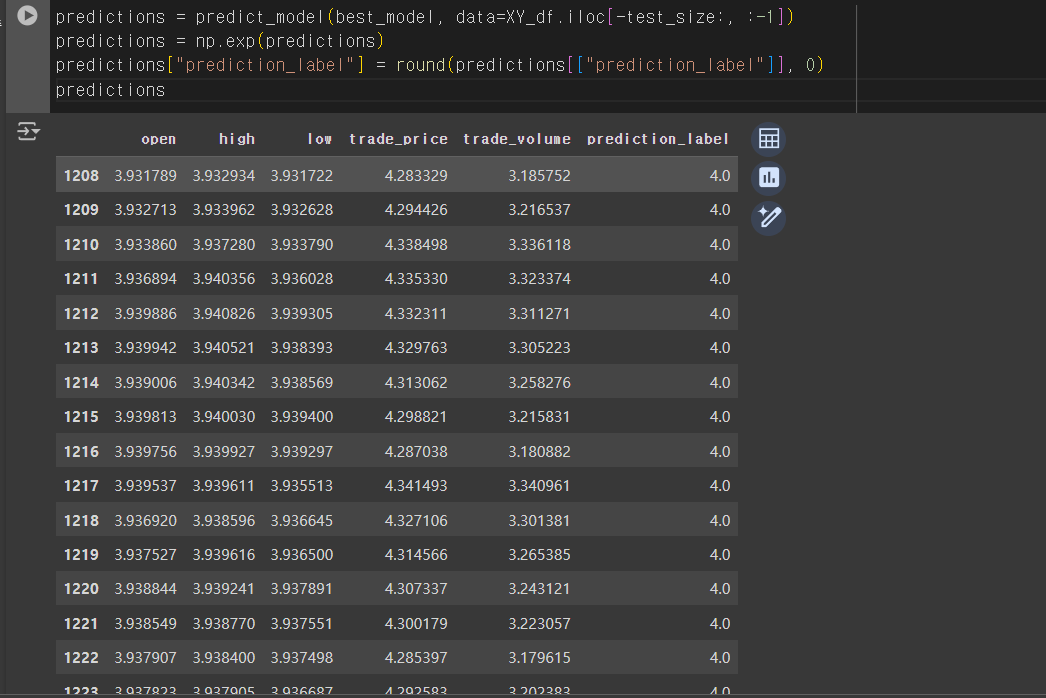Click open value 3.937527
Image resolution: width=1046 pixels, height=698 pixels.
[x=145, y=555]
